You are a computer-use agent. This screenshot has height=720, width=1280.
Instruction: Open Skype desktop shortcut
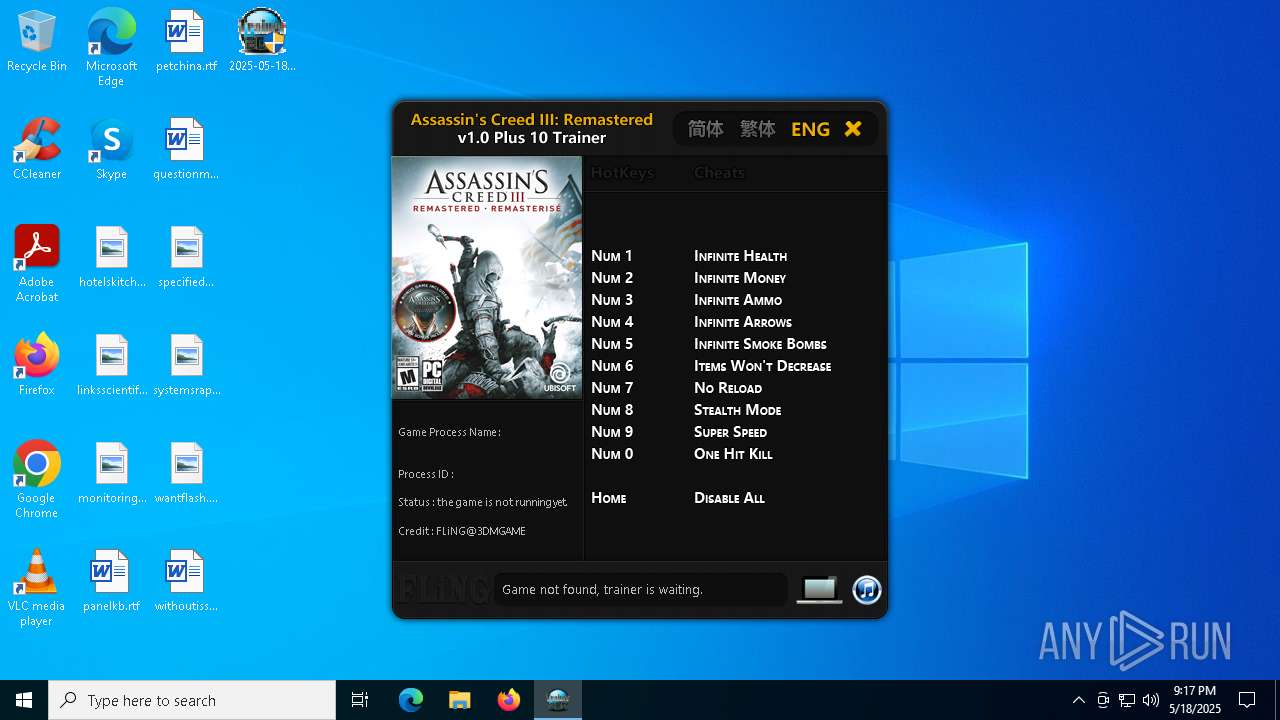point(111,150)
